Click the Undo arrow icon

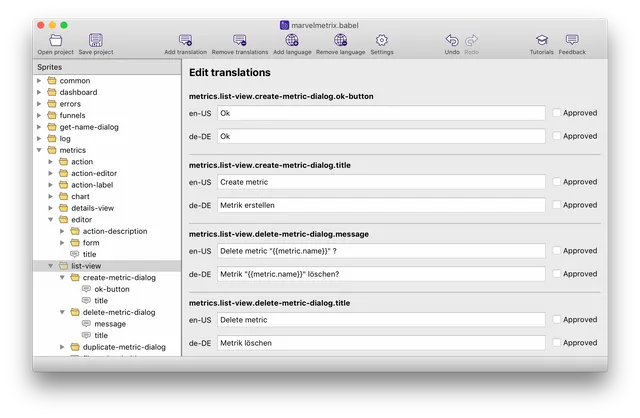coord(452,40)
